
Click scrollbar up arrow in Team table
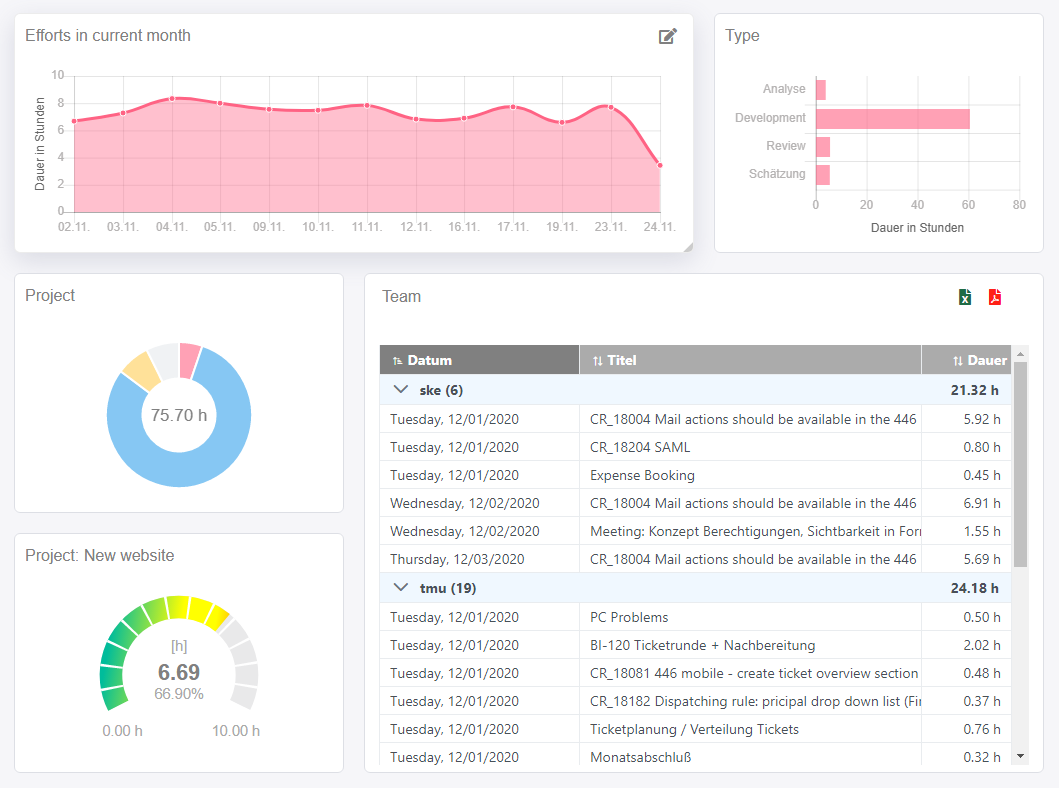(x=1020, y=354)
